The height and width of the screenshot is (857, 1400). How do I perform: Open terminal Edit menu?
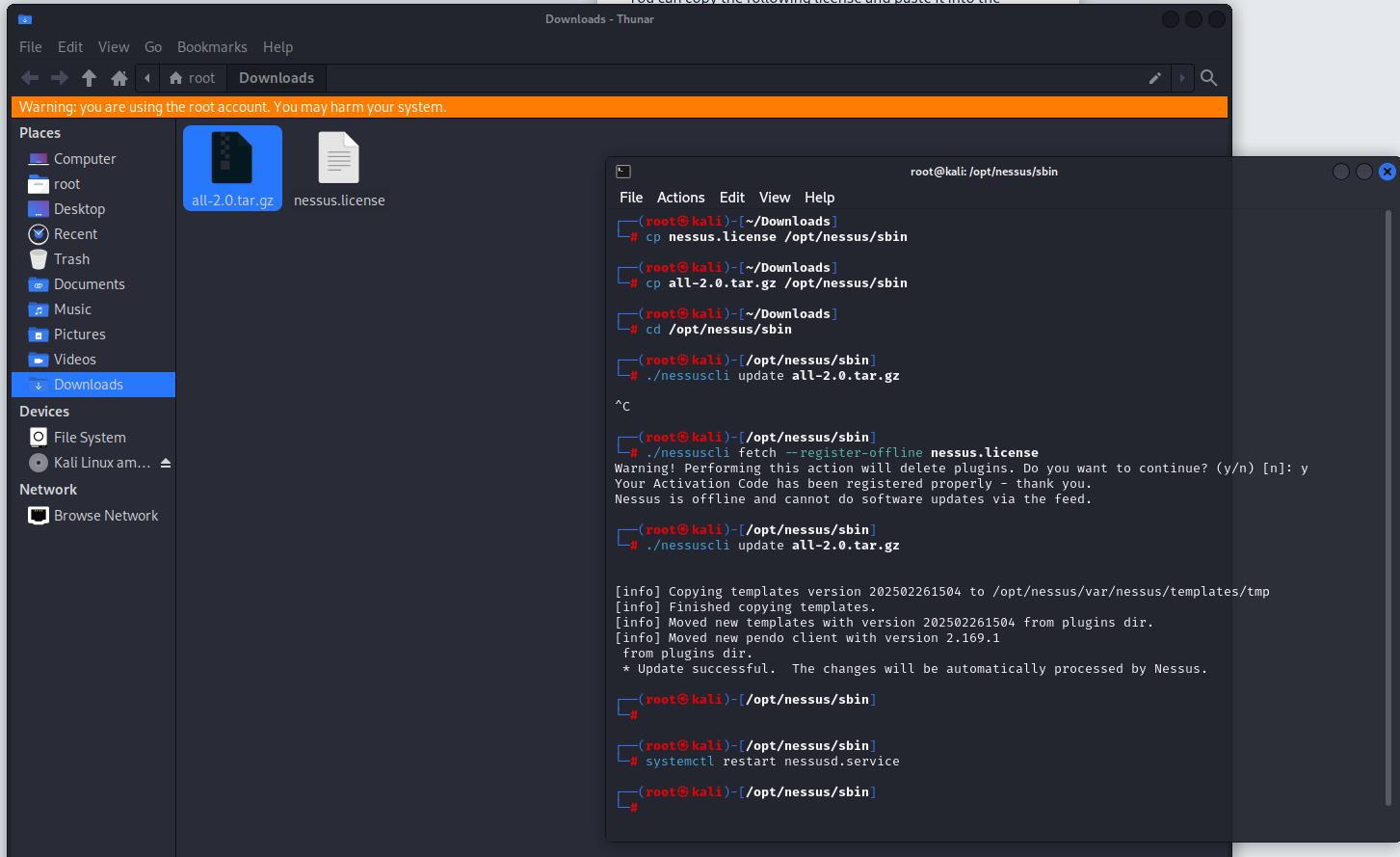point(732,198)
